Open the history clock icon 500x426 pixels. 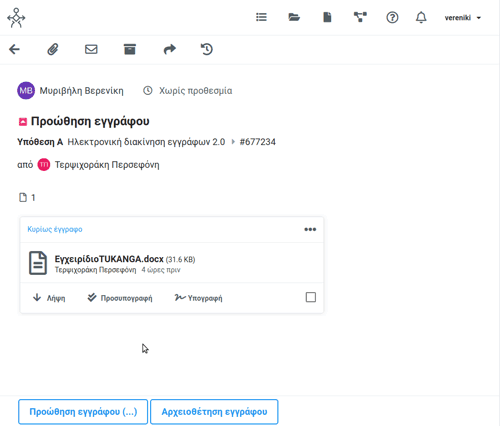tap(207, 49)
